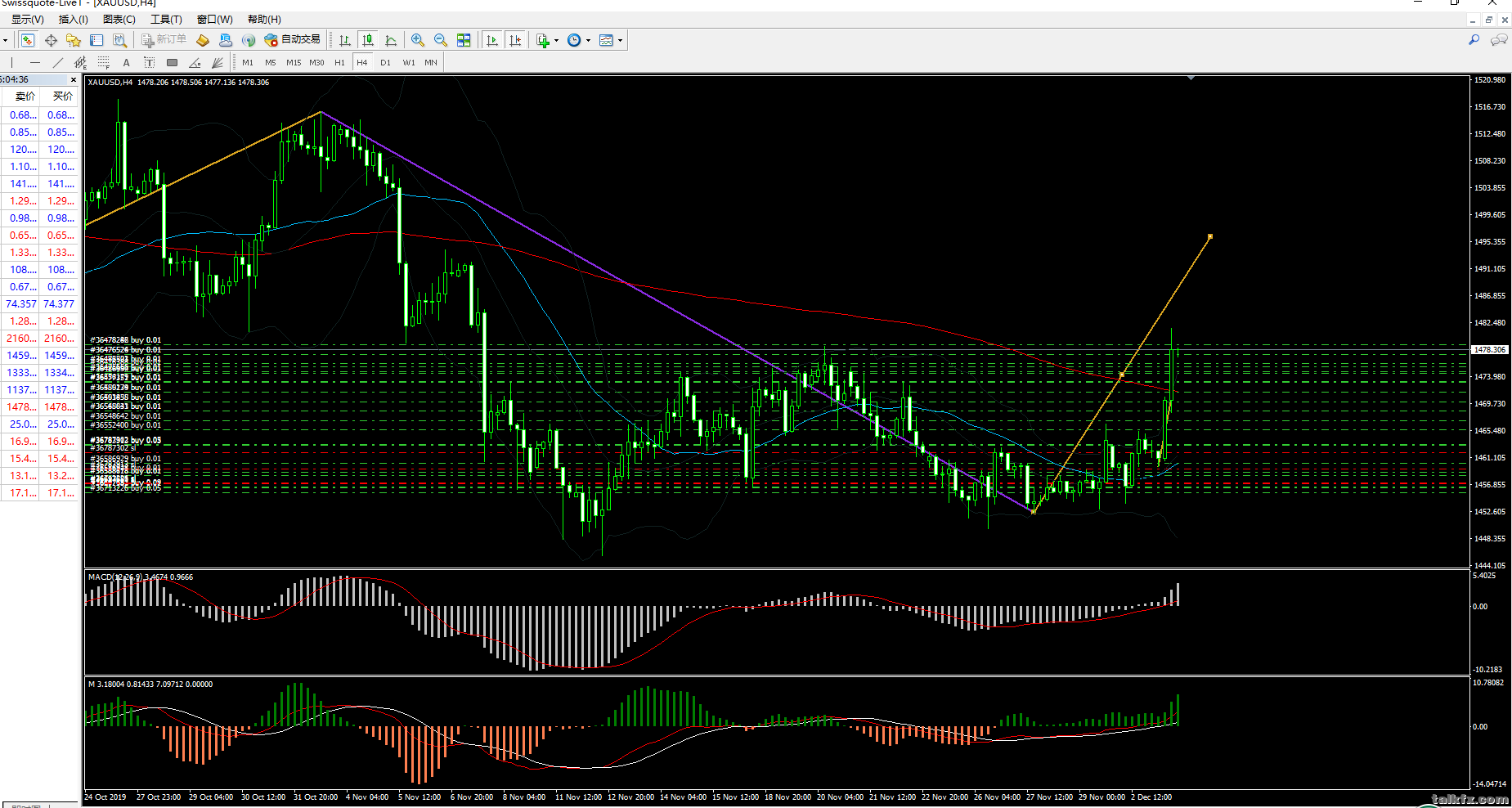The width and height of the screenshot is (1512, 808).
Task: Toggle the Terminal panel icon
Action: click(x=96, y=40)
